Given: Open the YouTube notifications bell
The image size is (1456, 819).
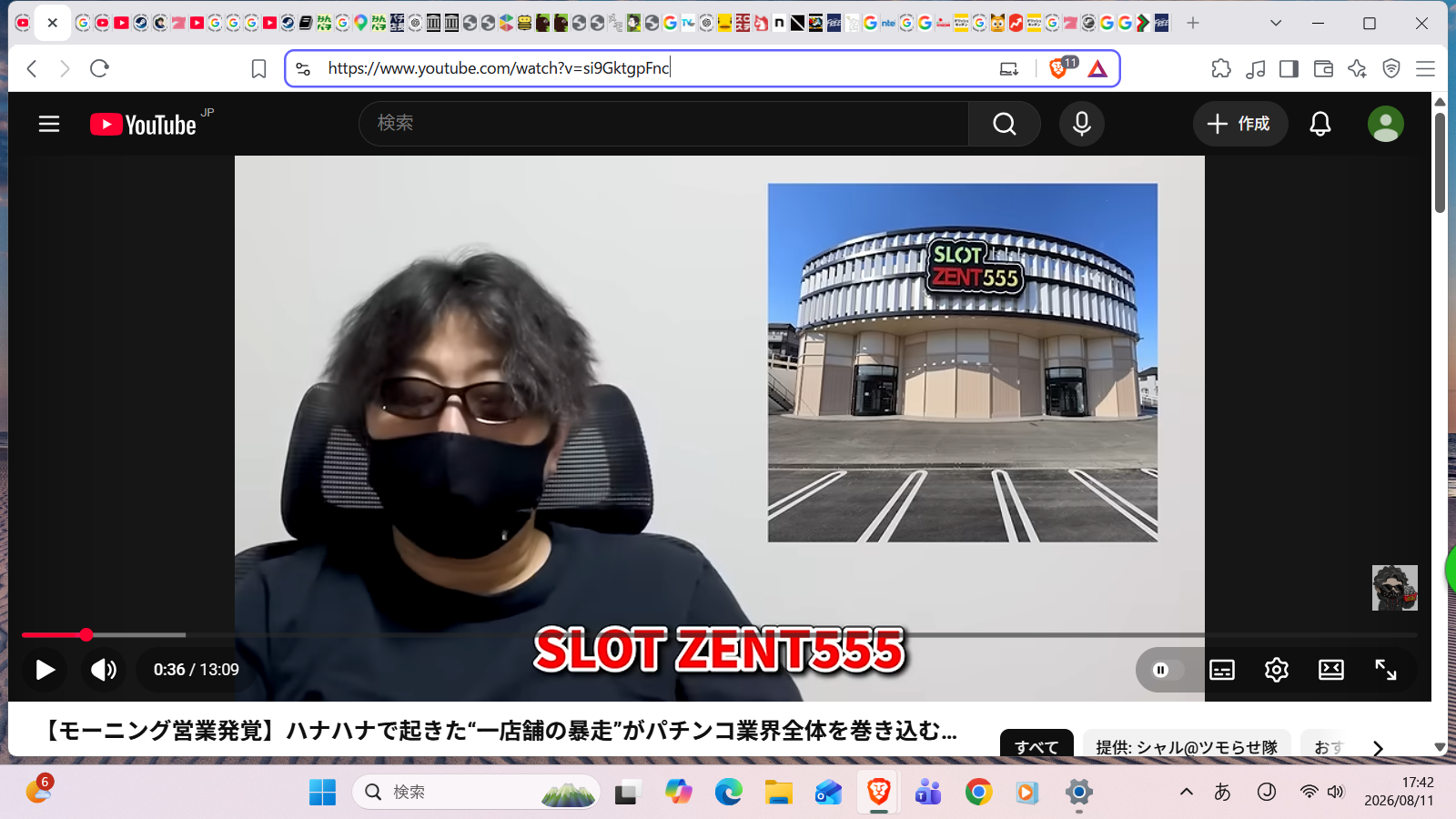Looking at the screenshot, I should pyautogui.click(x=1320, y=124).
